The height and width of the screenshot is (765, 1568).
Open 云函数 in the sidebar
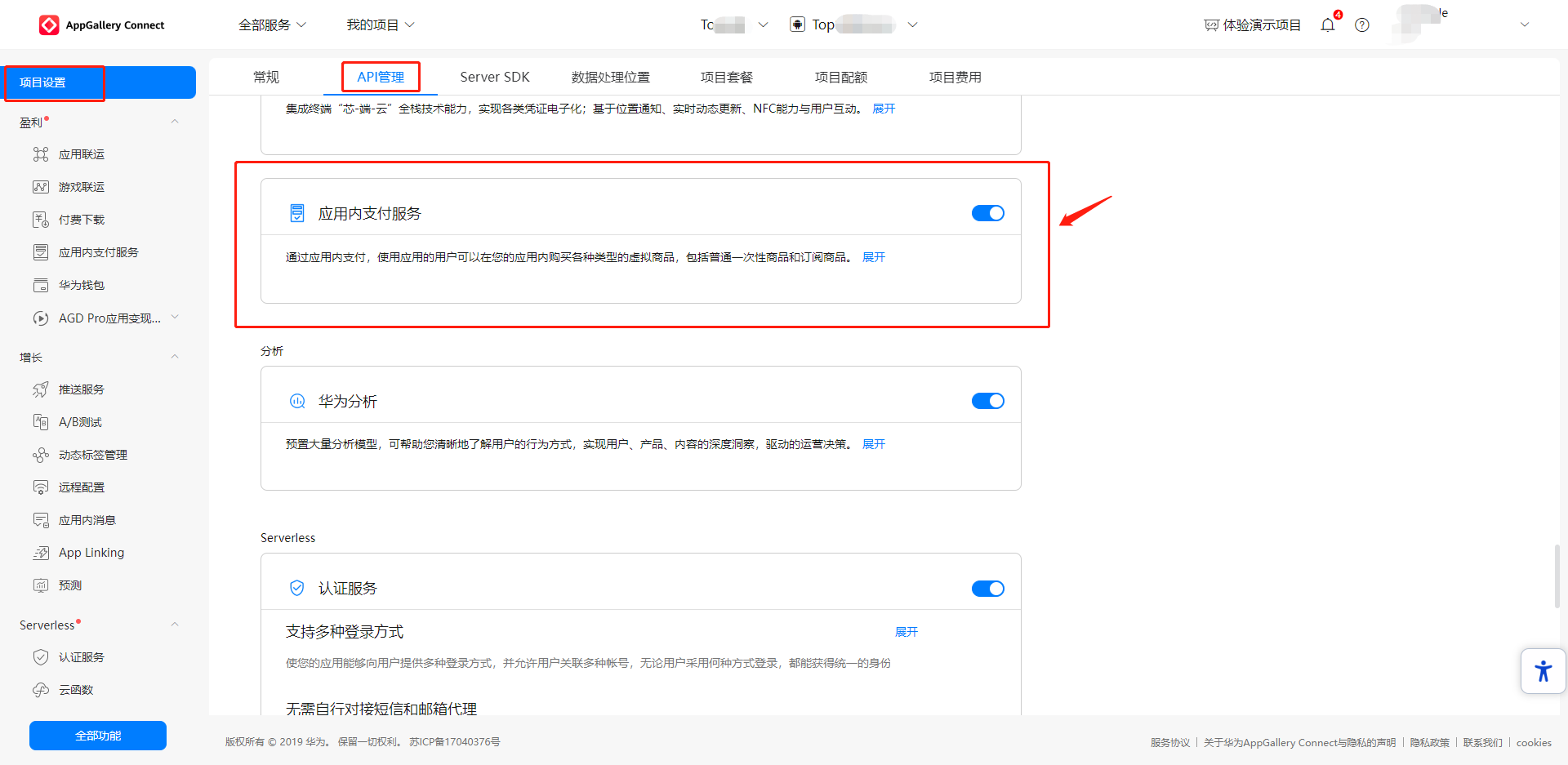click(x=76, y=690)
